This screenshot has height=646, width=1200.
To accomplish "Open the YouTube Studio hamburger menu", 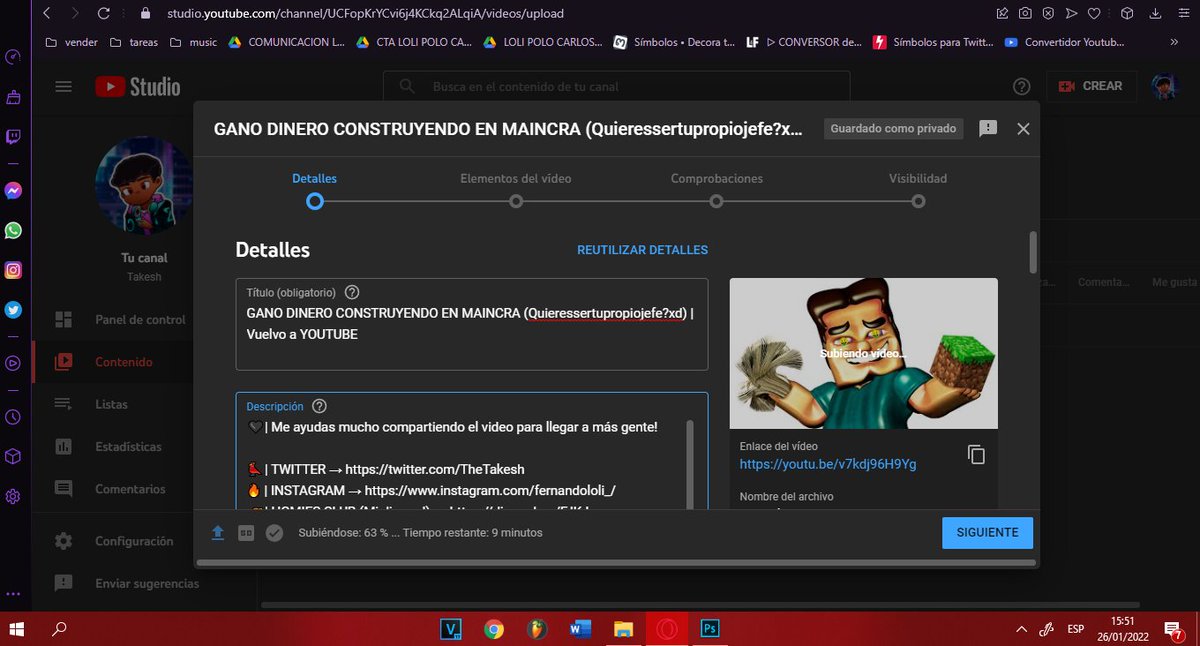I will pyautogui.click(x=64, y=86).
